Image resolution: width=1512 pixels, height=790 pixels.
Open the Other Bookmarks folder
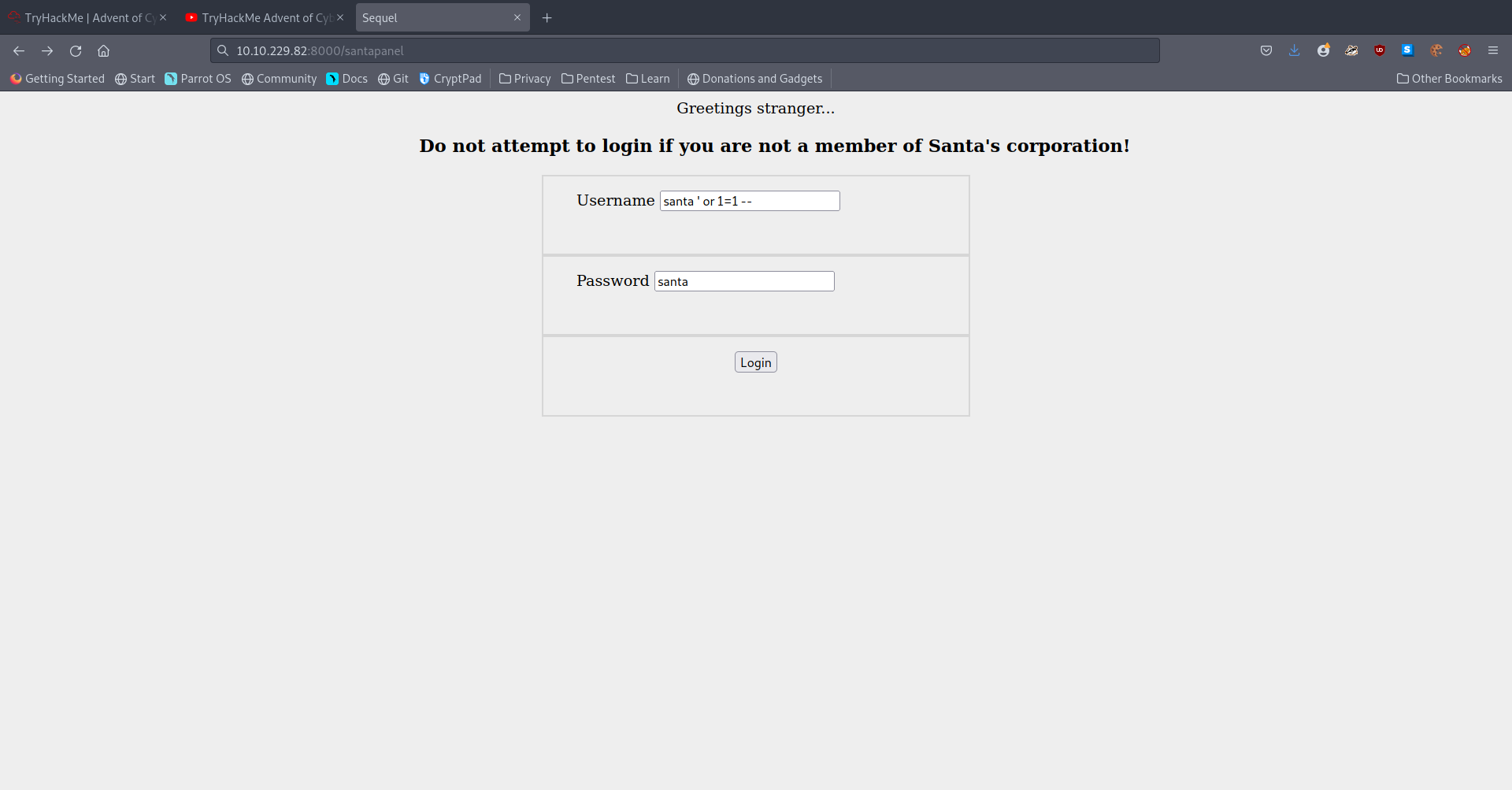(x=1449, y=79)
